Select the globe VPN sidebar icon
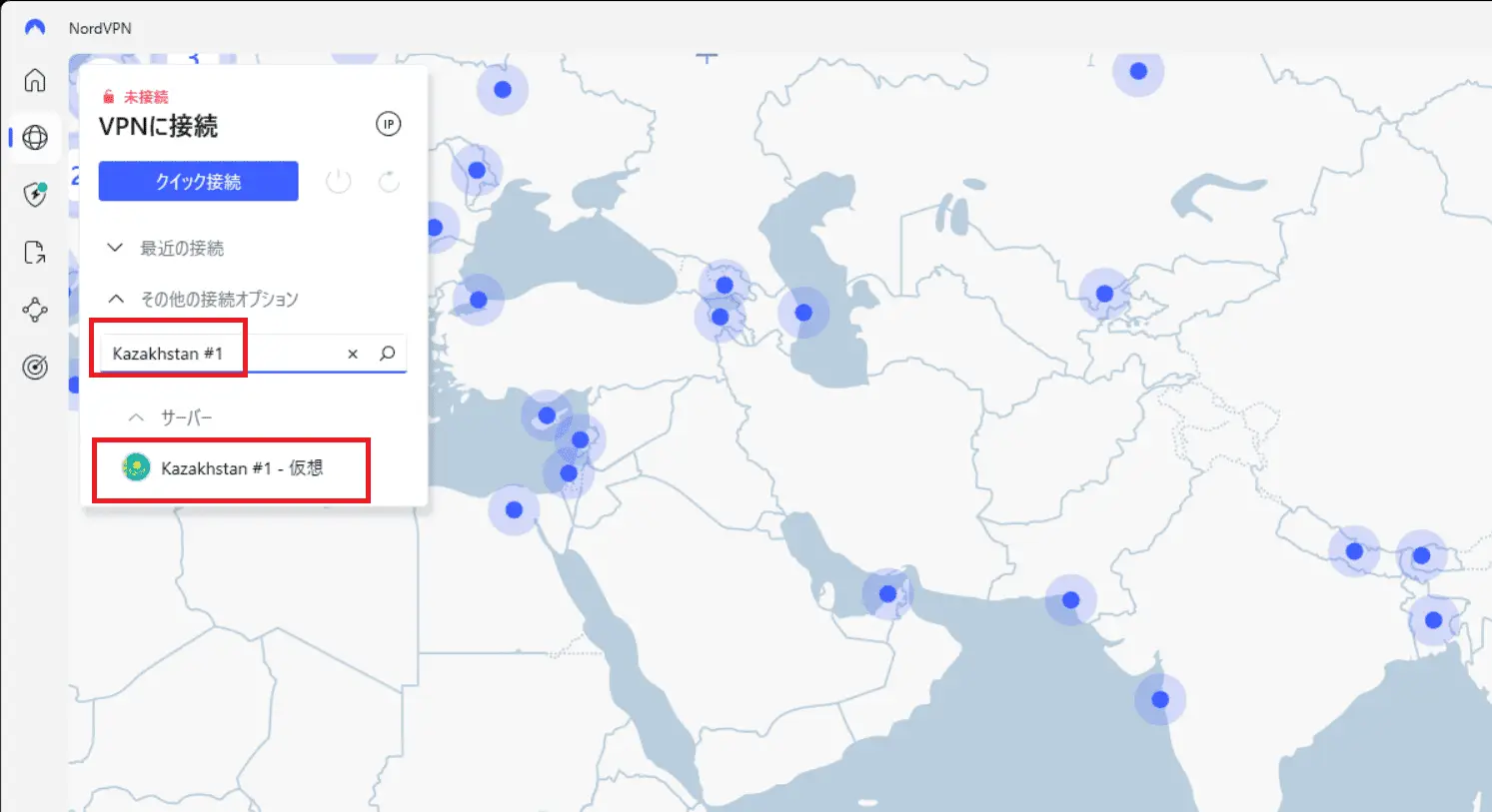 point(35,137)
